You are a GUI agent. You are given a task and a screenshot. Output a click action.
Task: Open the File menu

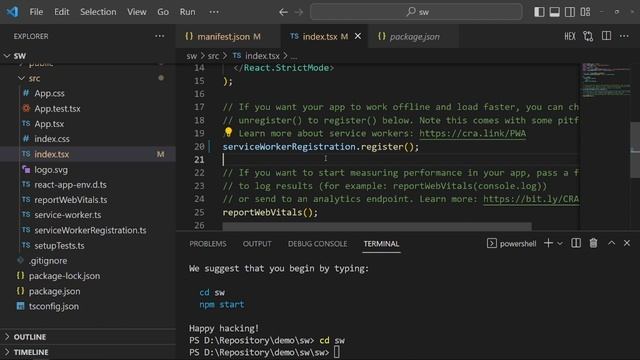(36, 12)
